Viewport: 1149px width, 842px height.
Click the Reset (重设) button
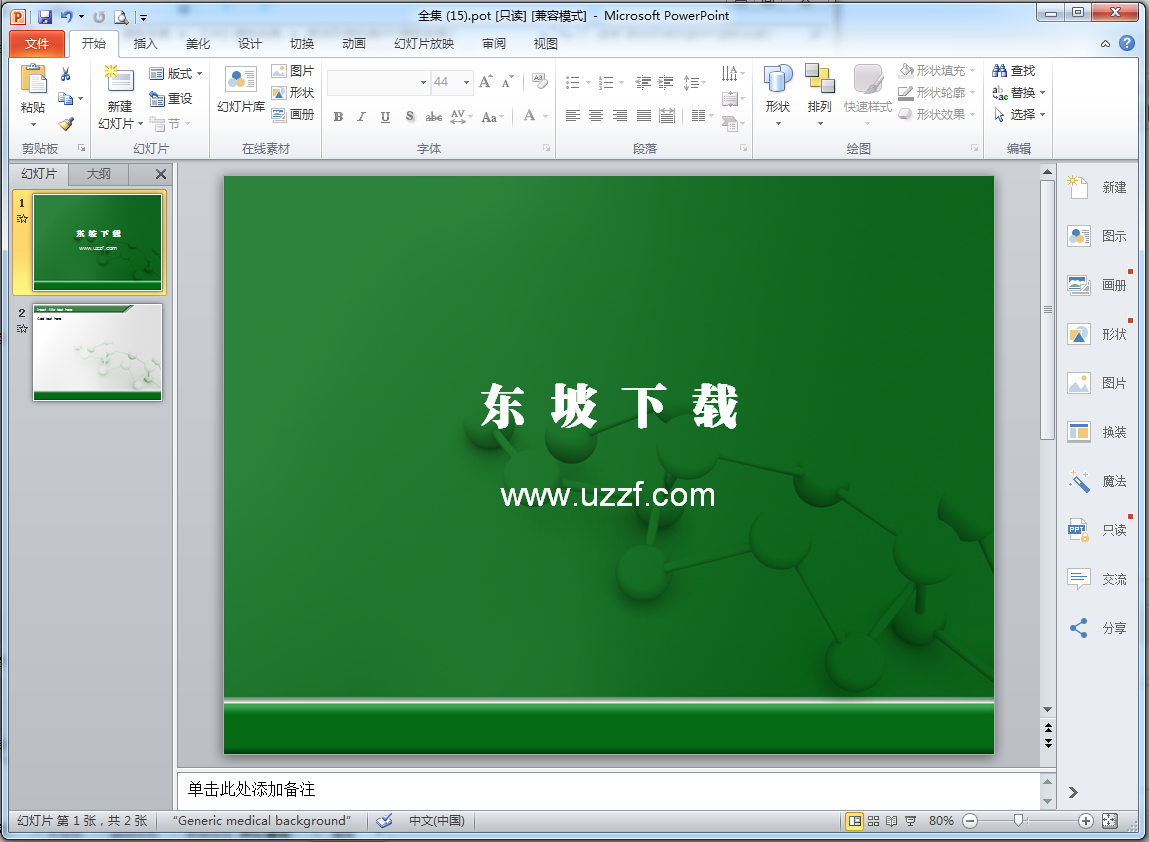click(171, 98)
